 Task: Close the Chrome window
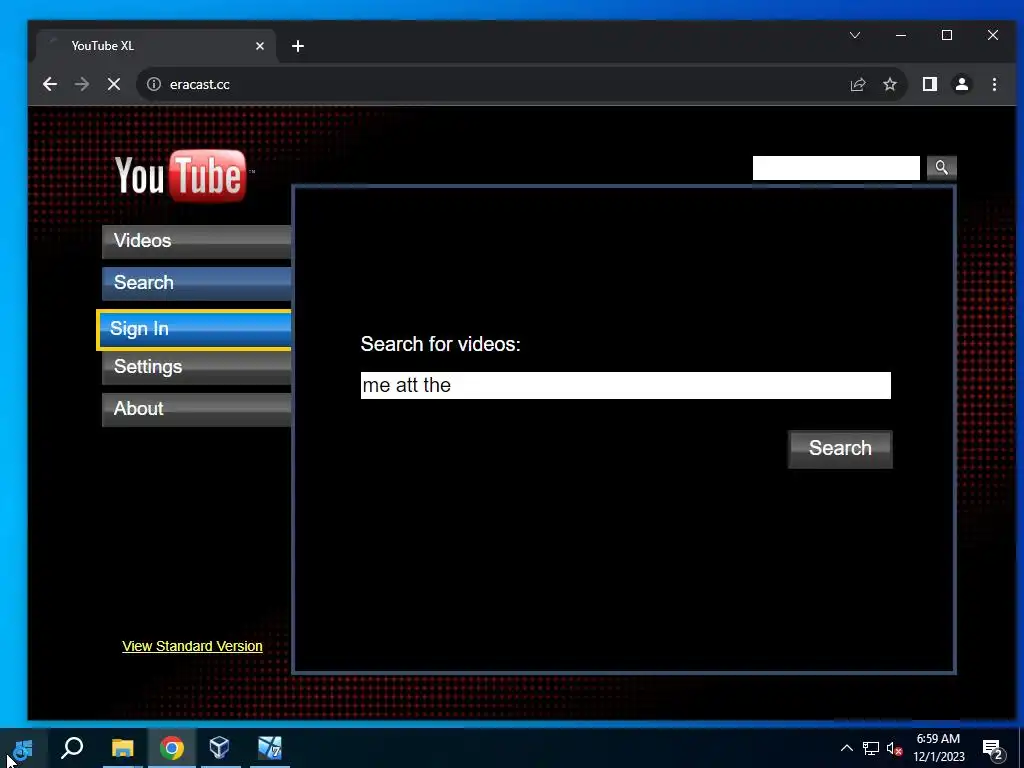coord(993,35)
